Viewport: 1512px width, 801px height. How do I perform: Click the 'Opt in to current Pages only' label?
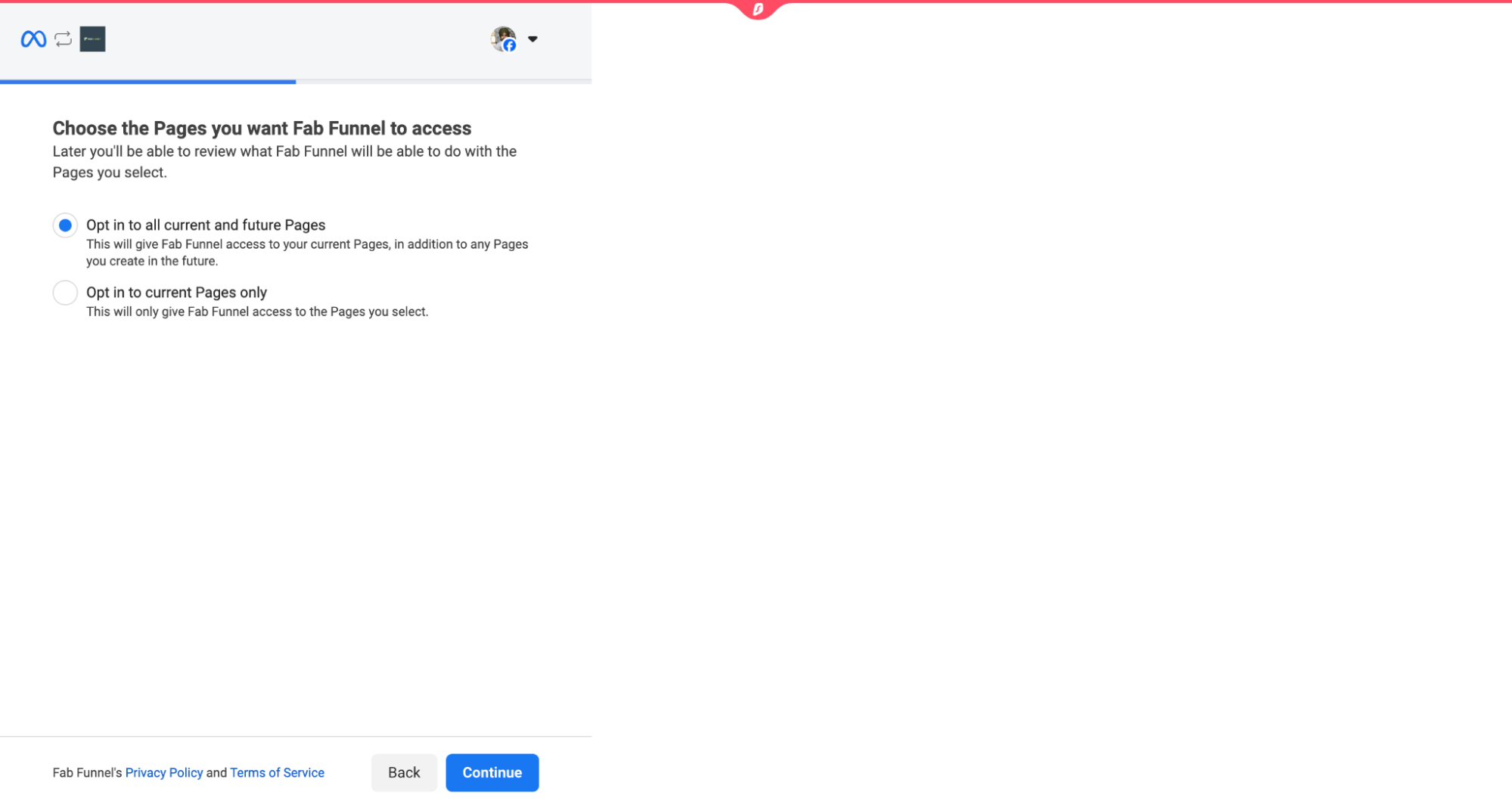pos(176,293)
